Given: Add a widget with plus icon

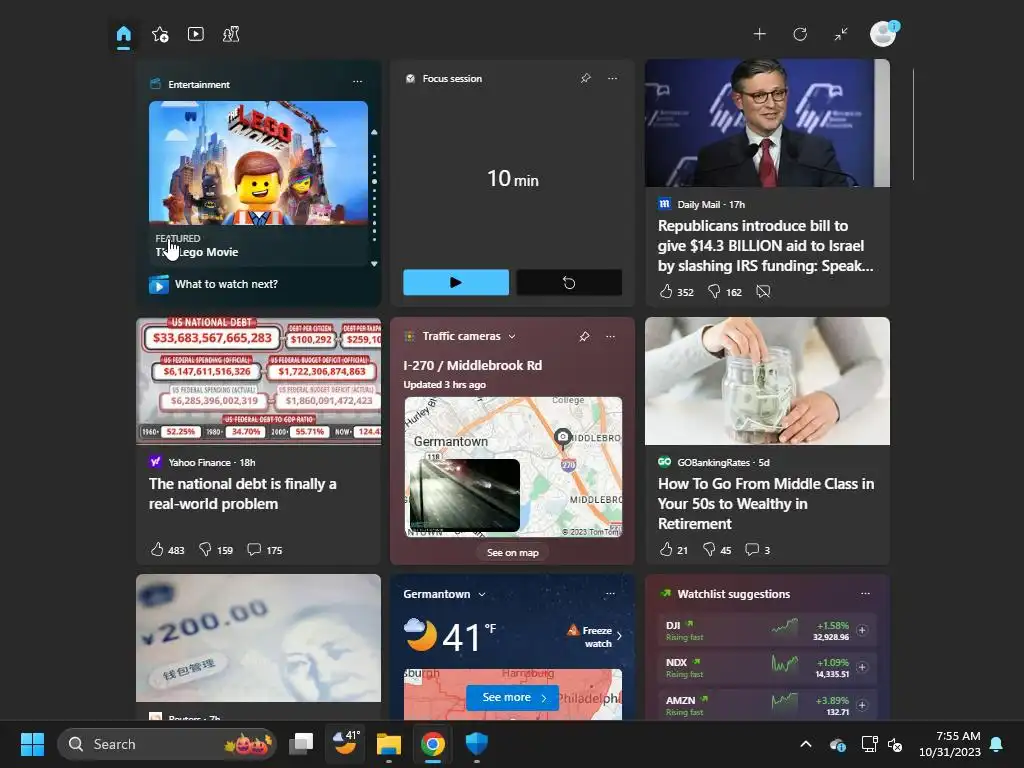Looking at the screenshot, I should (760, 34).
